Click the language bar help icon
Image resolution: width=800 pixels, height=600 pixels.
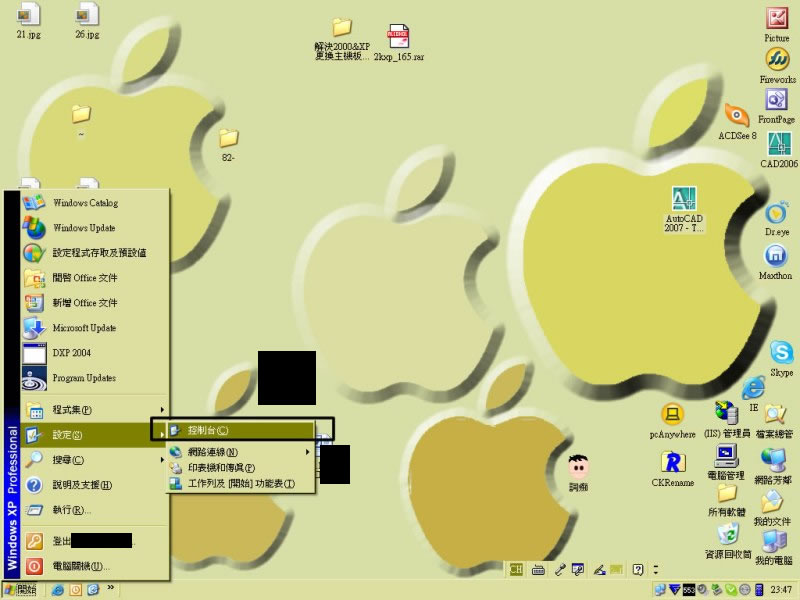click(x=638, y=569)
